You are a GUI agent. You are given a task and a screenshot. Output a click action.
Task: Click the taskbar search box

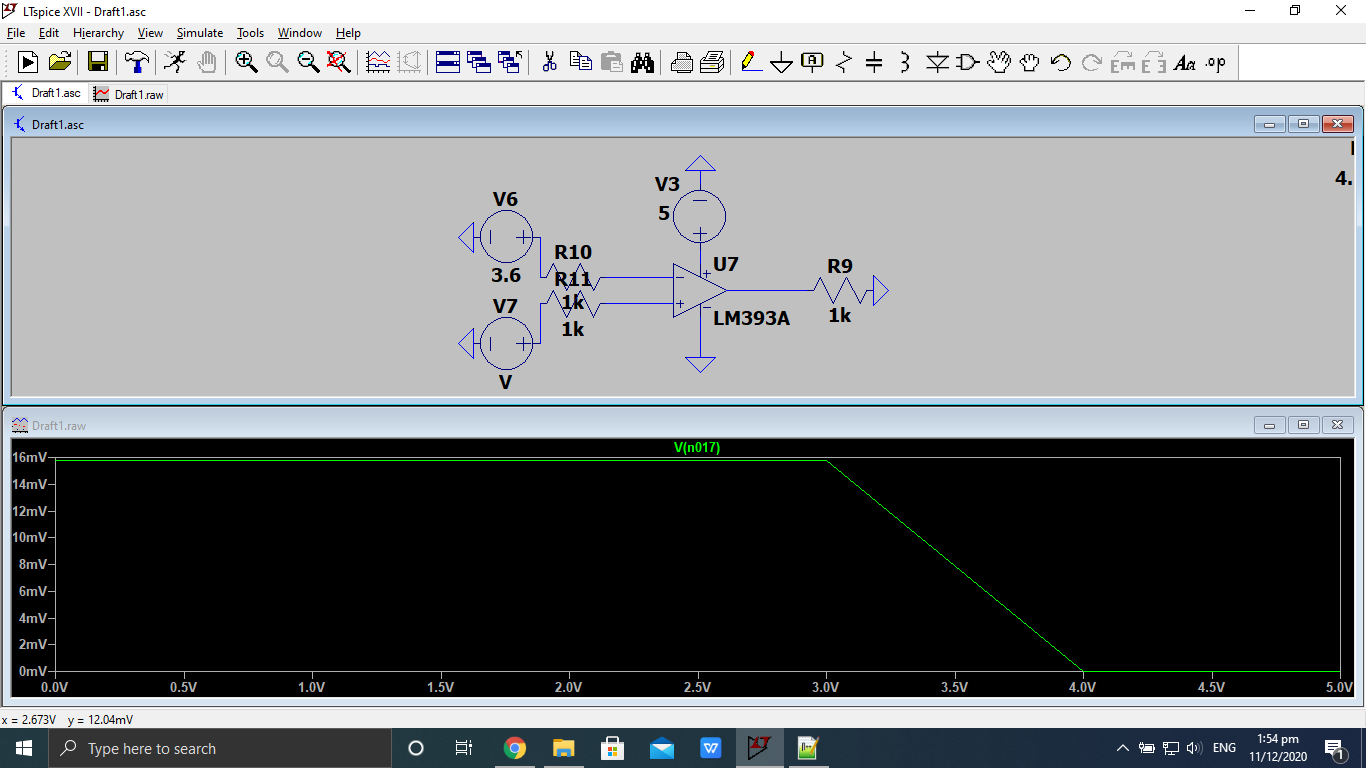(x=219, y=748)
